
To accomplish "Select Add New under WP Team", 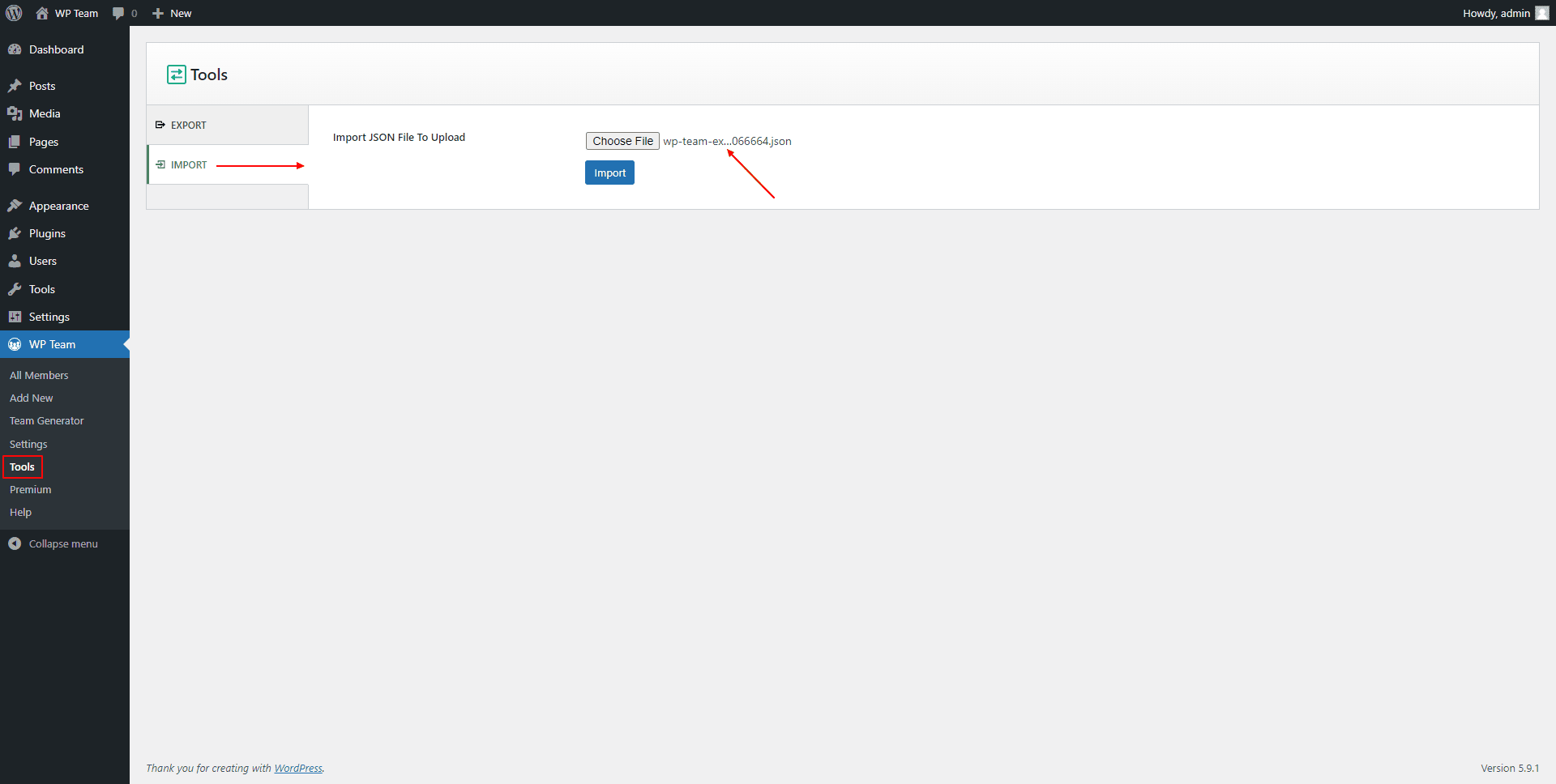I will pyautogui.click(x=32, y=398).
